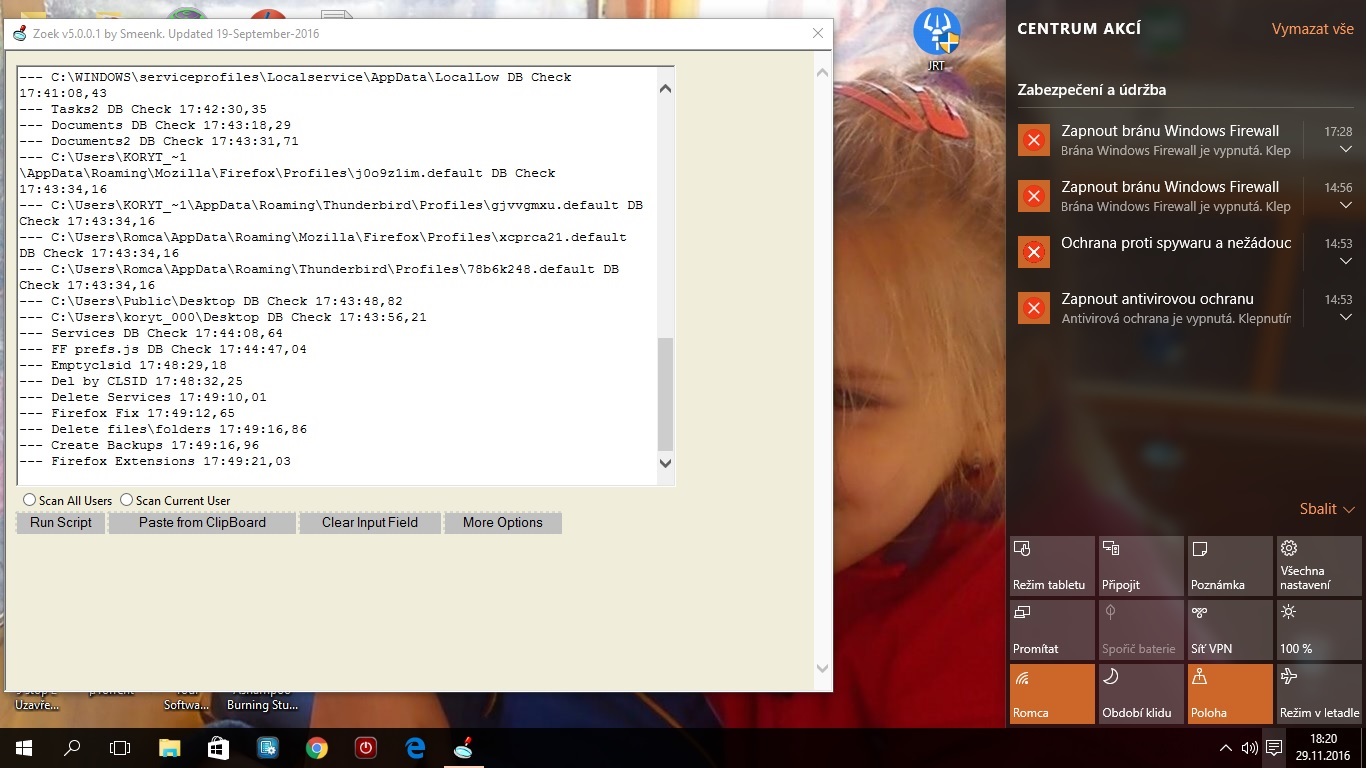
Task: Launch Microsoft Edge from the taskbar
Action: (x=415, y=747)
